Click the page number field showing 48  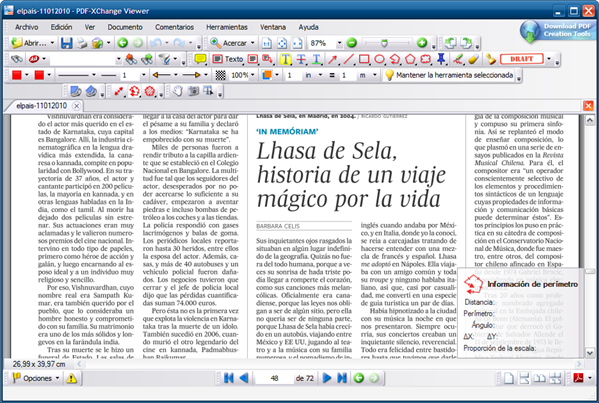point(274,378)
